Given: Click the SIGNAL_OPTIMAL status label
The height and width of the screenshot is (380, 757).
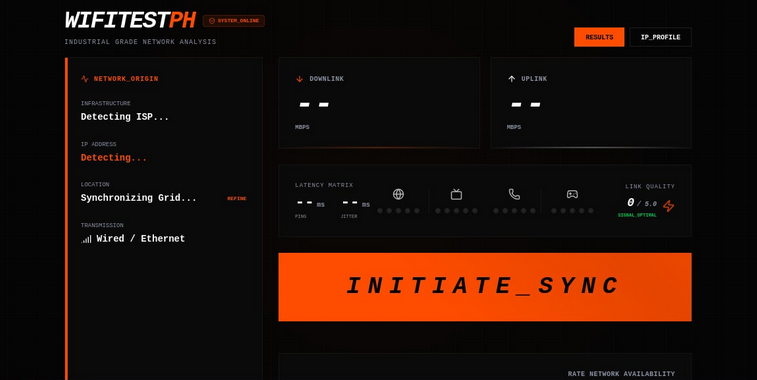Looking at the screenshot, I should pos(637,215).
